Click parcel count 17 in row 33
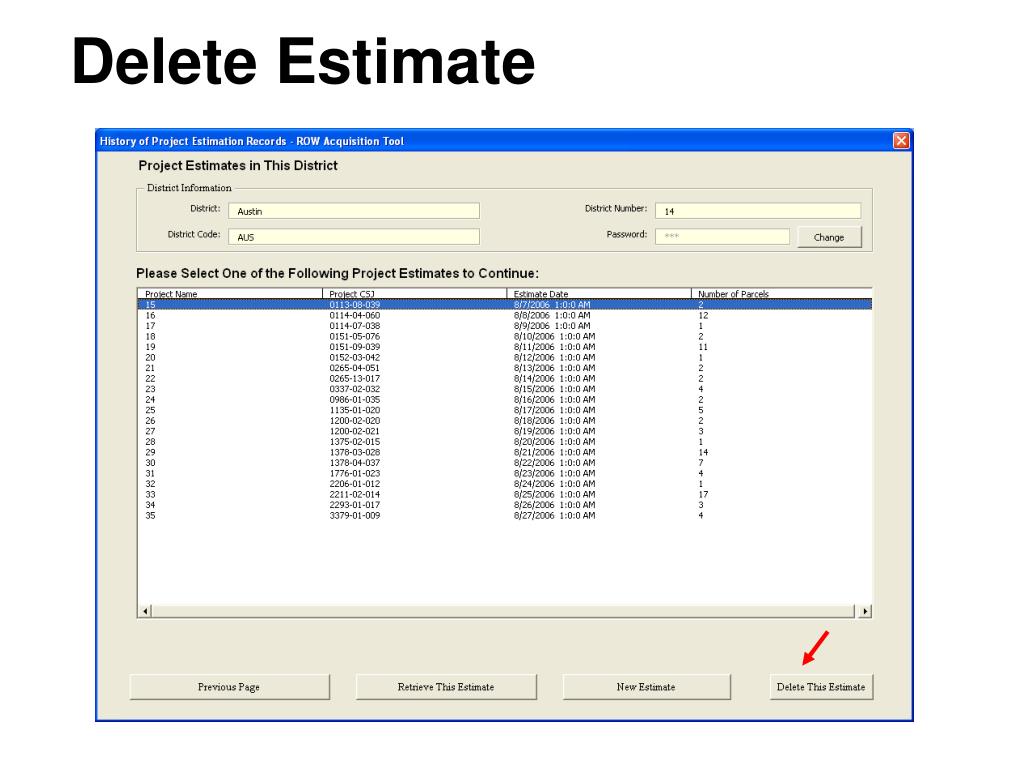This screenshot has height=768, width=1024. [703, 494]
